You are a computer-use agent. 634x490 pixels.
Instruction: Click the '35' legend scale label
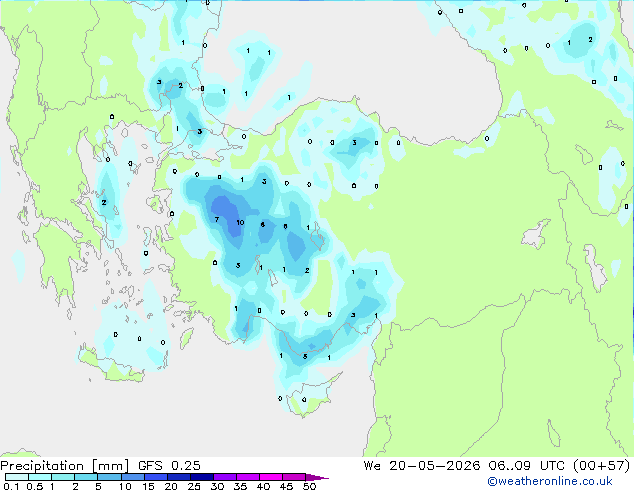[x=240, y=486]
